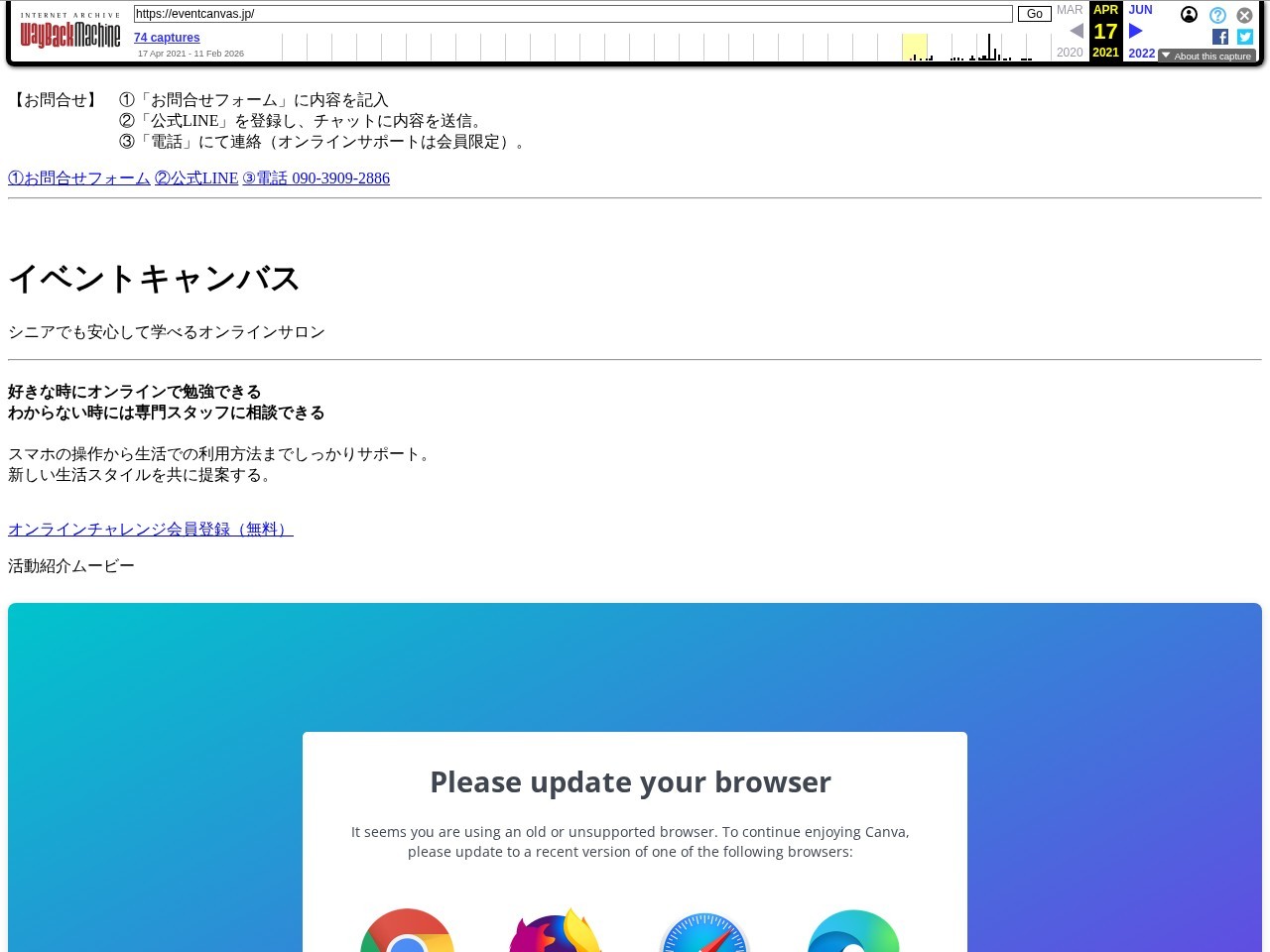The height and width of the screenshot is (952, 1270).
Task: Click the current capture day 17
Action: tap(1105, 32)
